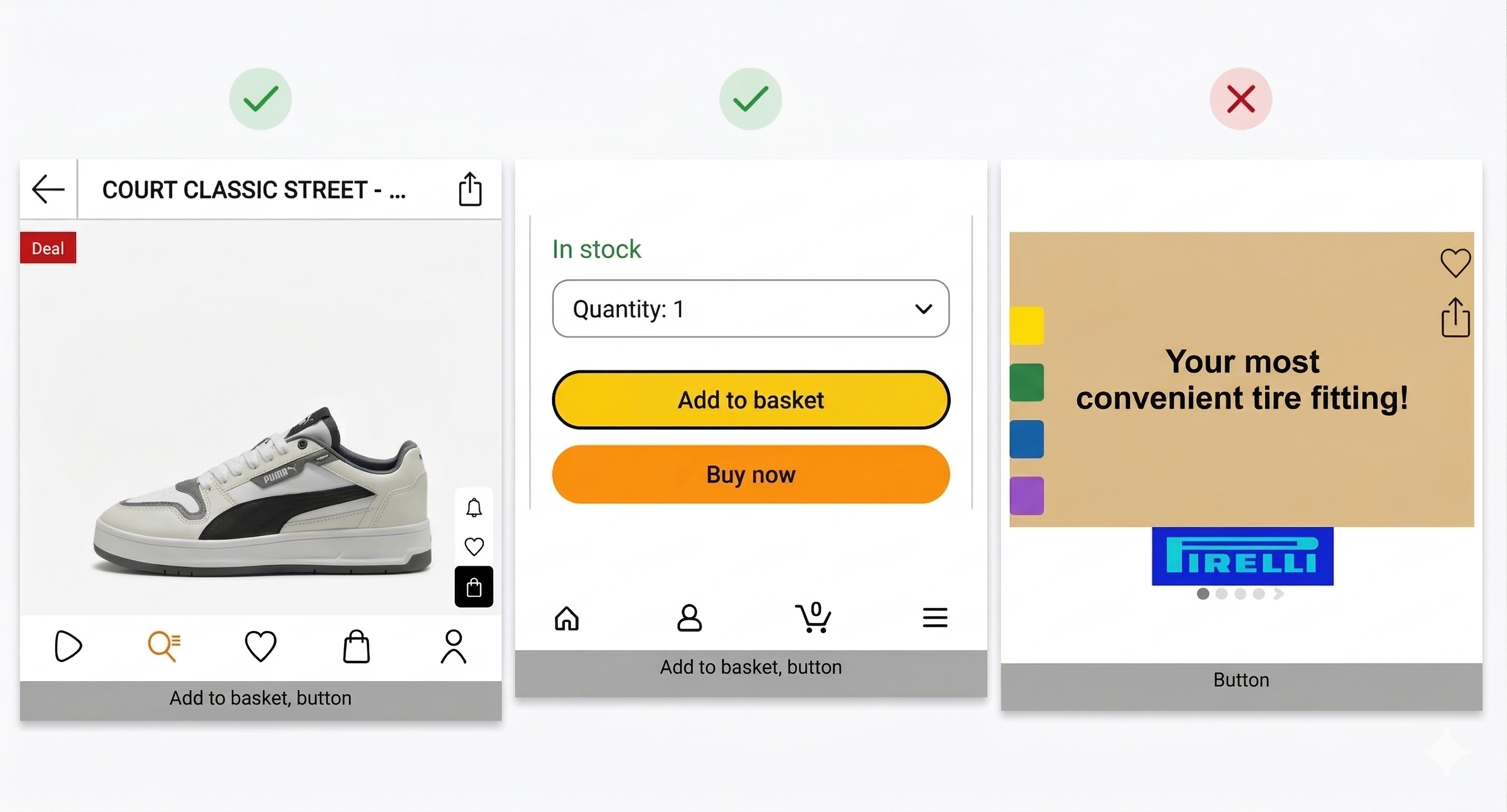Screen dimensions: 1507x812
Task: Open the cart icon showing zero items
Action: 813,618
